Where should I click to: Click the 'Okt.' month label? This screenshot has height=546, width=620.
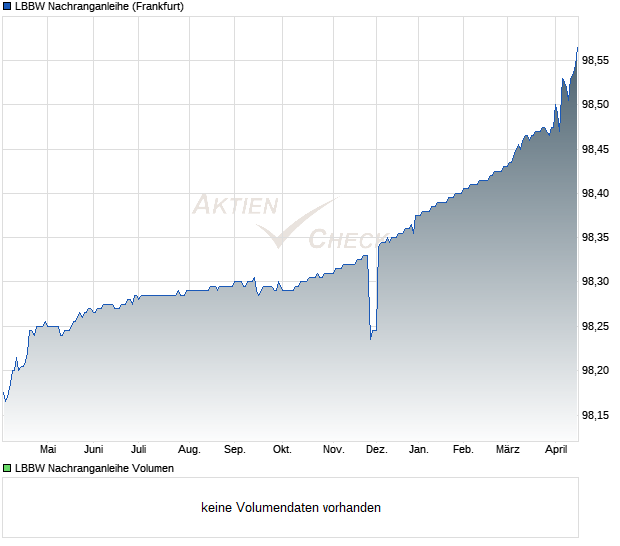tap(282, 450)
